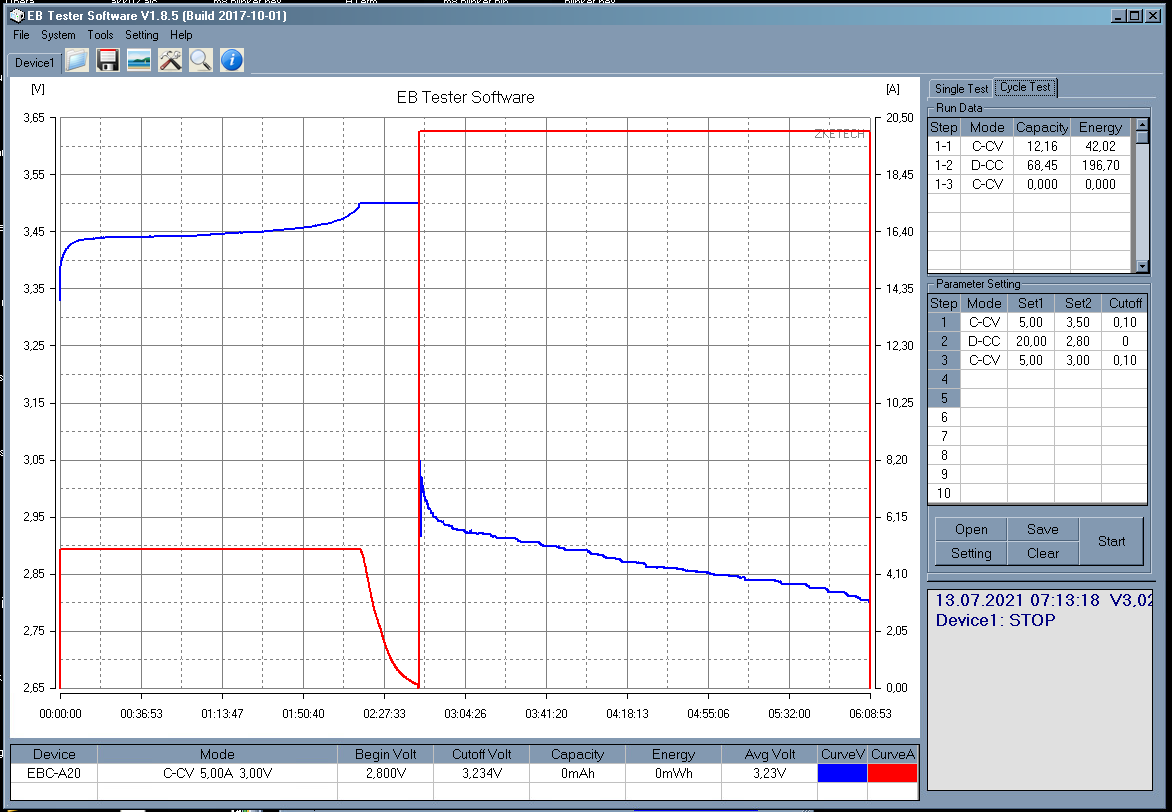
Task: Click capacity value 68,45 in Run Data
Action: pos(1042,165)
